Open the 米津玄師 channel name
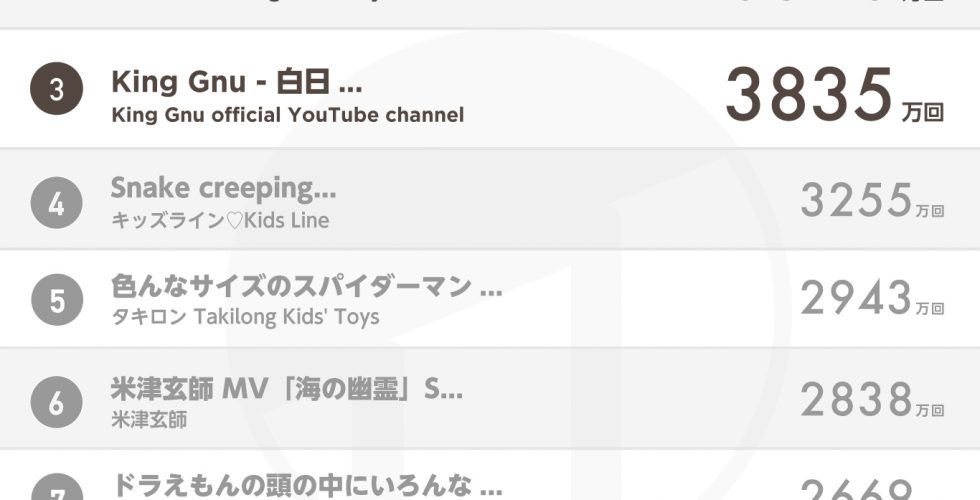Image resolution: width=980 pixels, height=500 pixels. [149, 419]
